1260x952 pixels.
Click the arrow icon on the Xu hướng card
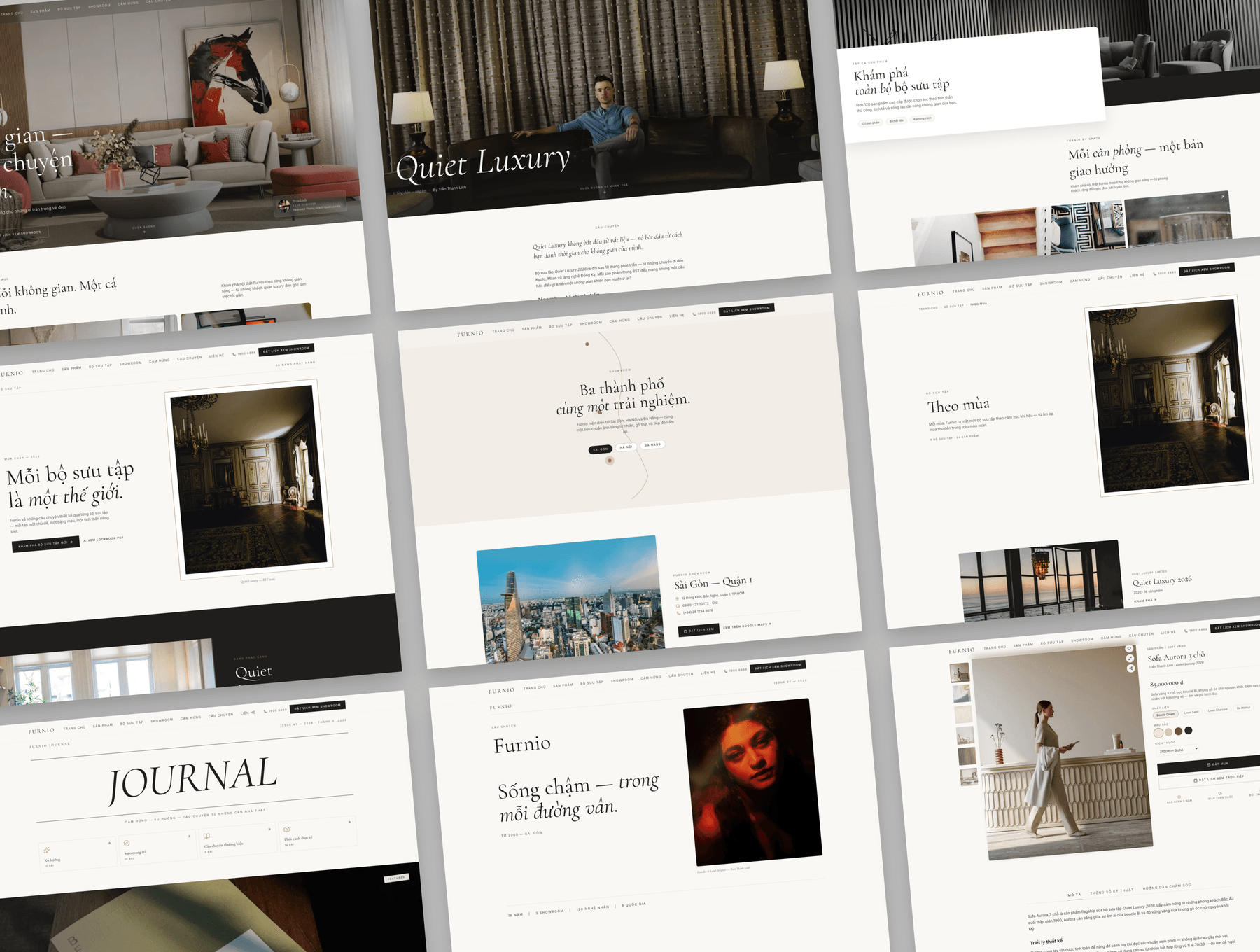click(x=109, y=843)
